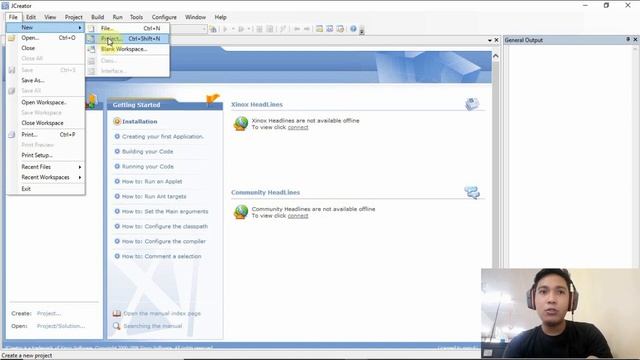
Task: Open the Building your Code topic
Action: (x=147, y=151)
